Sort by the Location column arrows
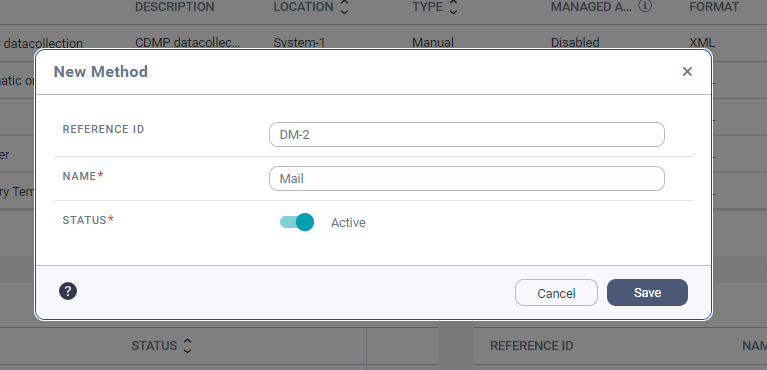The height and width of the screenshot is (370, 767). pos(344,7)
